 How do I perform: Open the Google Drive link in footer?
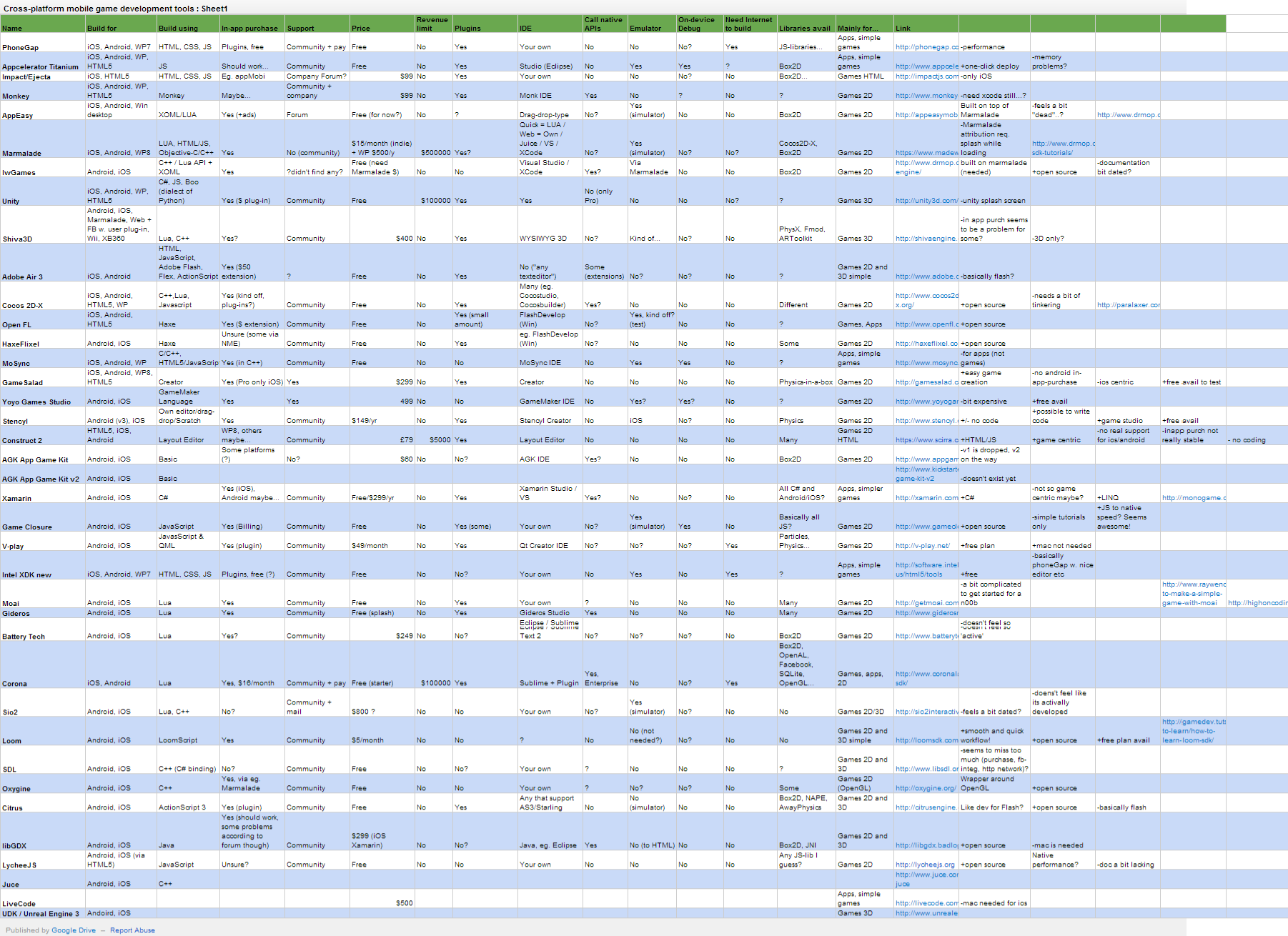tap(73, 930)
